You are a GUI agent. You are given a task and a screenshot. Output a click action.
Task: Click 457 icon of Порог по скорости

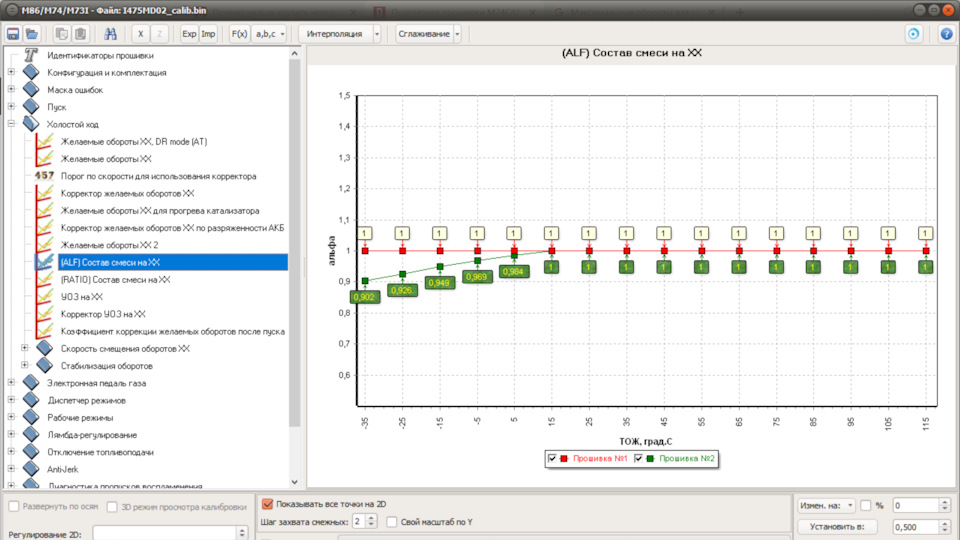tap(44, 176)
